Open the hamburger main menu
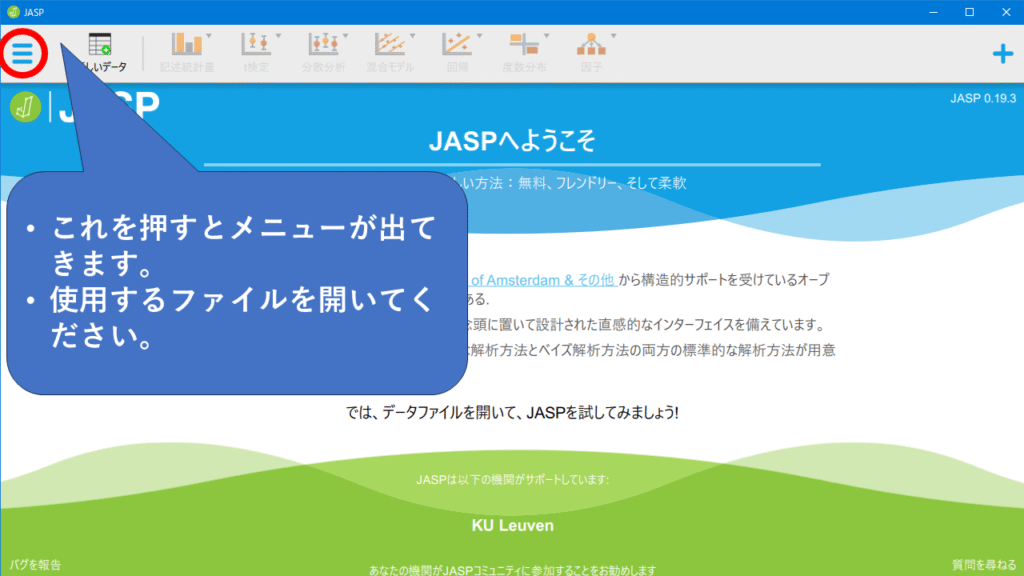 tap(22, 54)
